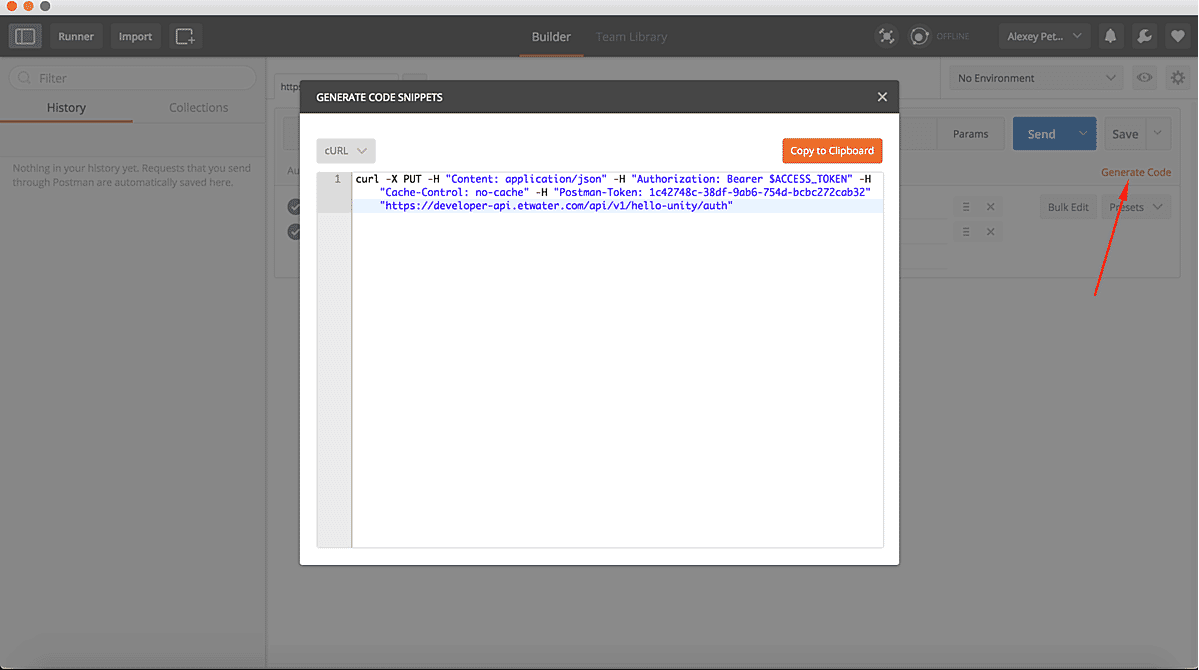Open the cURL language dropdown
This screenshot has width=1199, height=670.
pos(346,151)
